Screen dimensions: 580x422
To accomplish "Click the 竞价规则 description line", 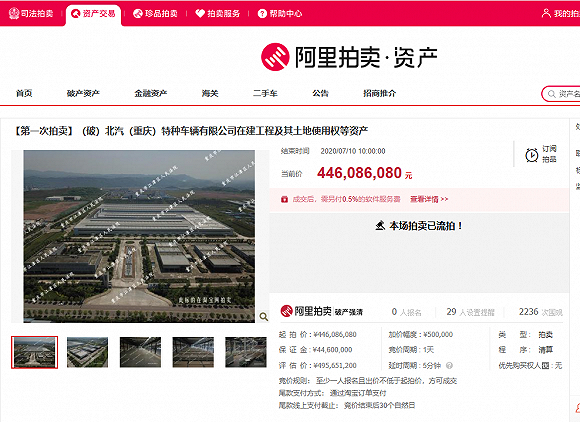I will click(368, 381).
